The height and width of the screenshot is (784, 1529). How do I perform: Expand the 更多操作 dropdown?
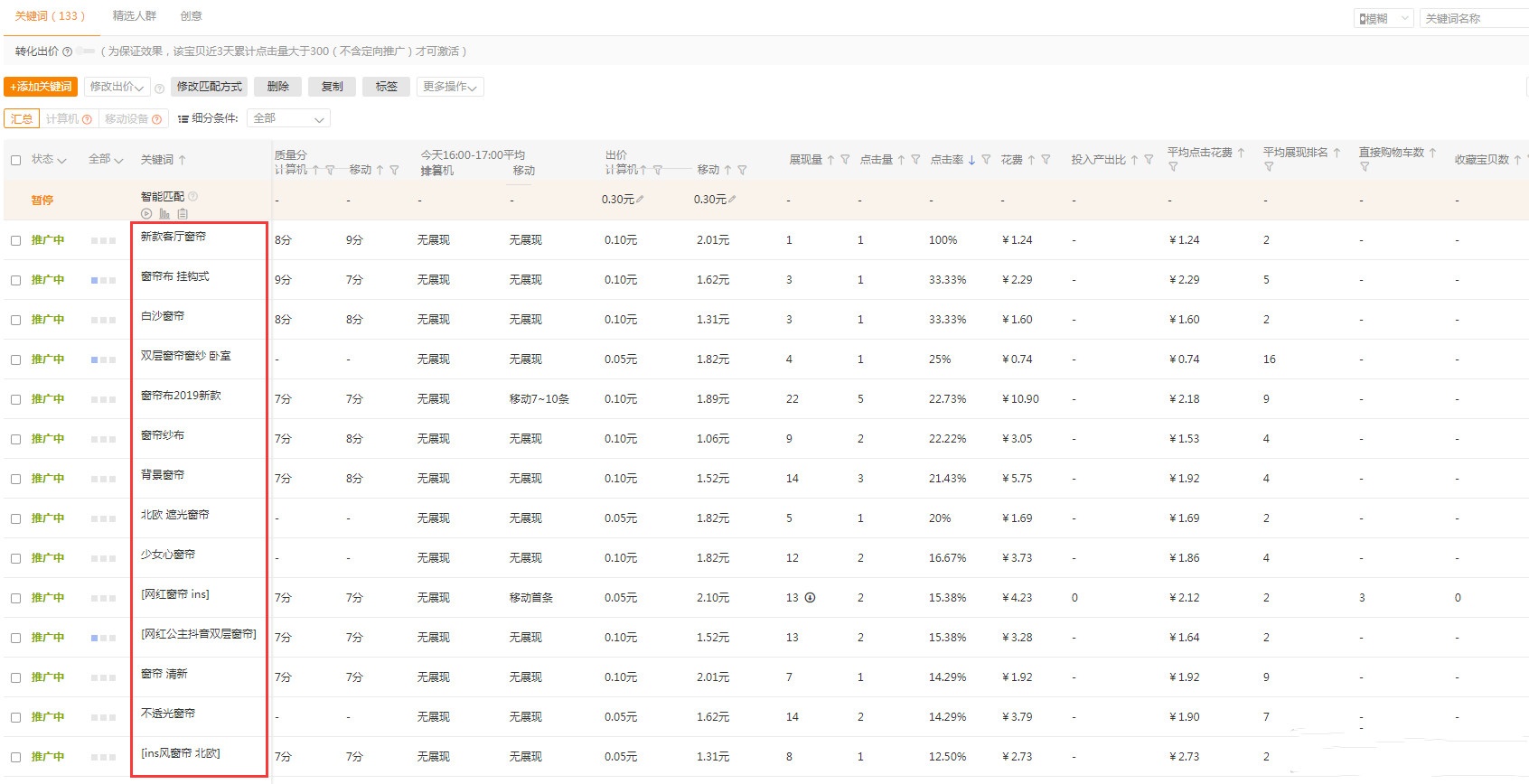(450, 87)
